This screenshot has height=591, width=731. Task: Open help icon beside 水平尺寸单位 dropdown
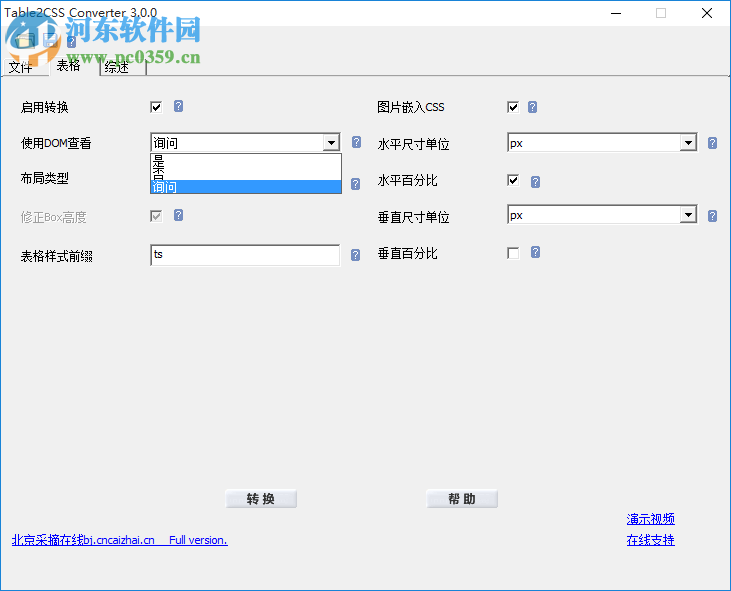712,143
